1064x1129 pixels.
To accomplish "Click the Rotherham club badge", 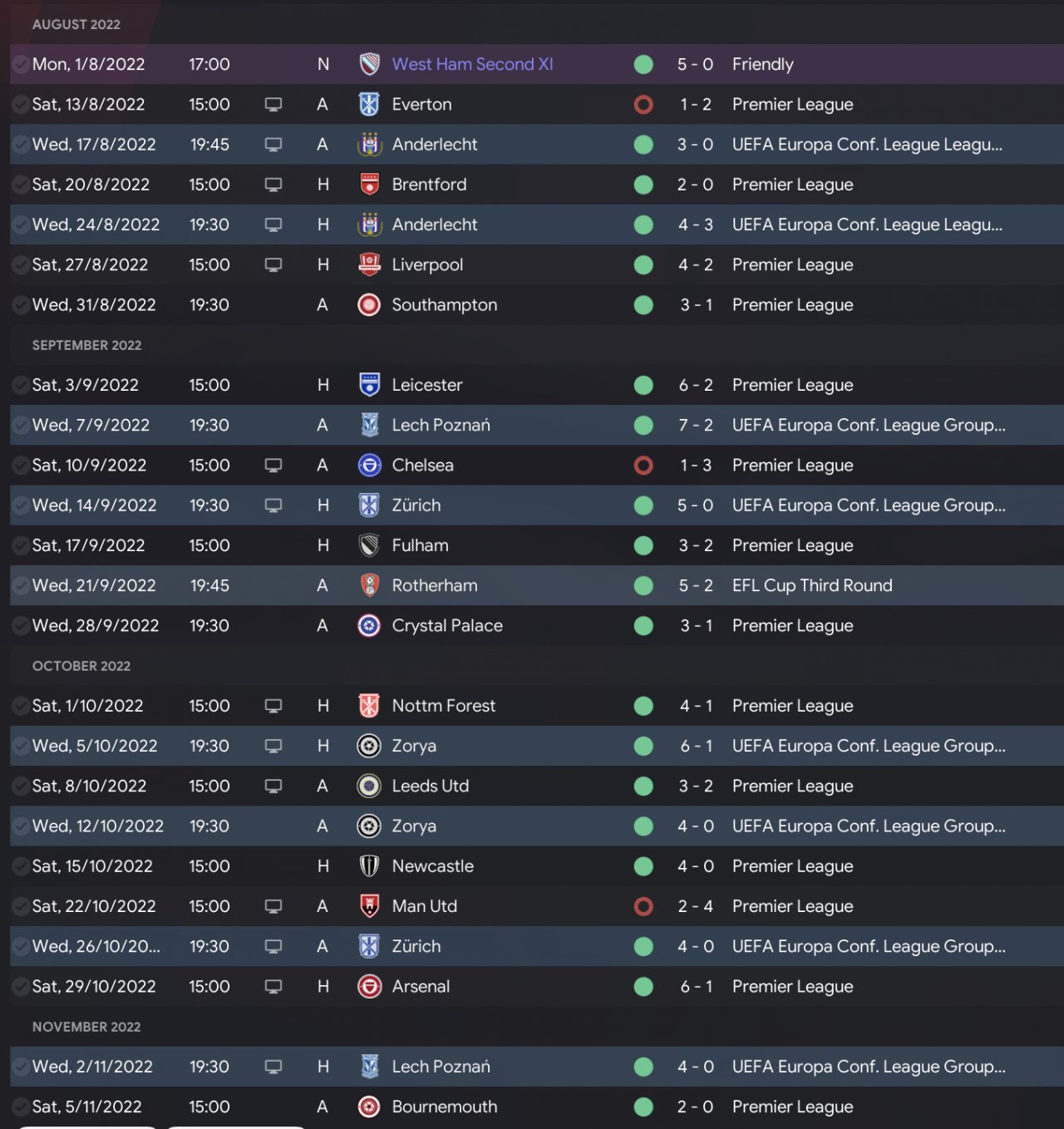I will click(x=369, y=585).
